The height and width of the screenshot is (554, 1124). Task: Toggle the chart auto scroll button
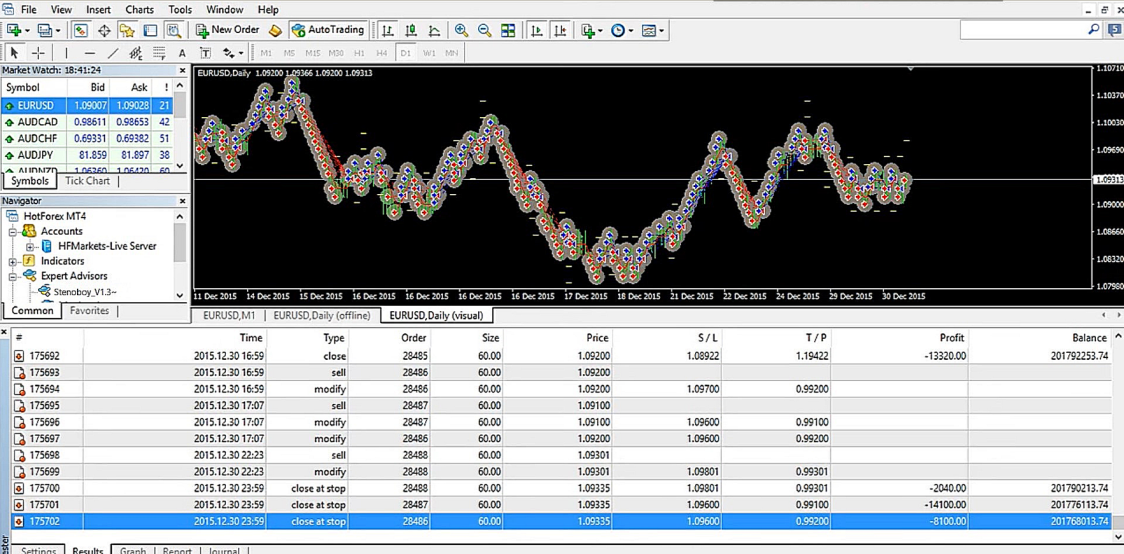[537, 31]
